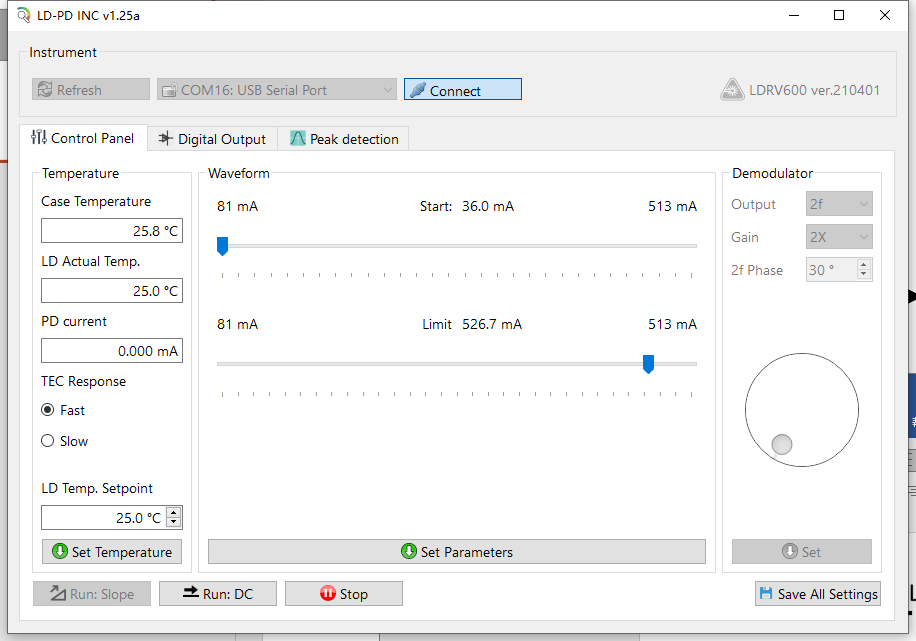Screen dimensions: 916x641
Task: Click the Set Parameters button
Action: pyautogui.click(x=456, y=552)
